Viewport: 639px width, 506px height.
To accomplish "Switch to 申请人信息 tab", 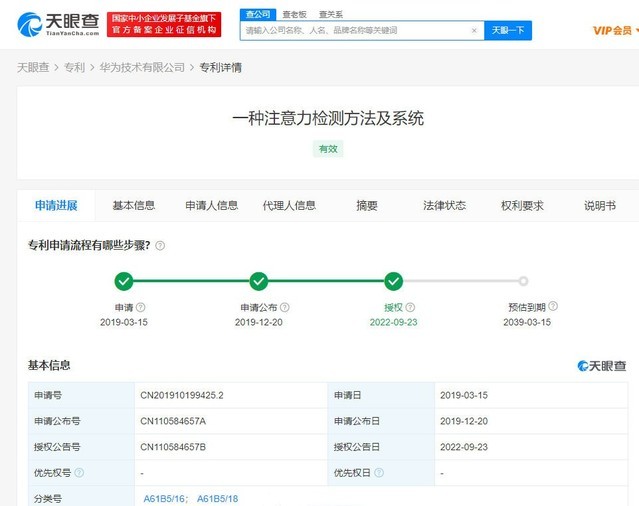I will 212,206.
